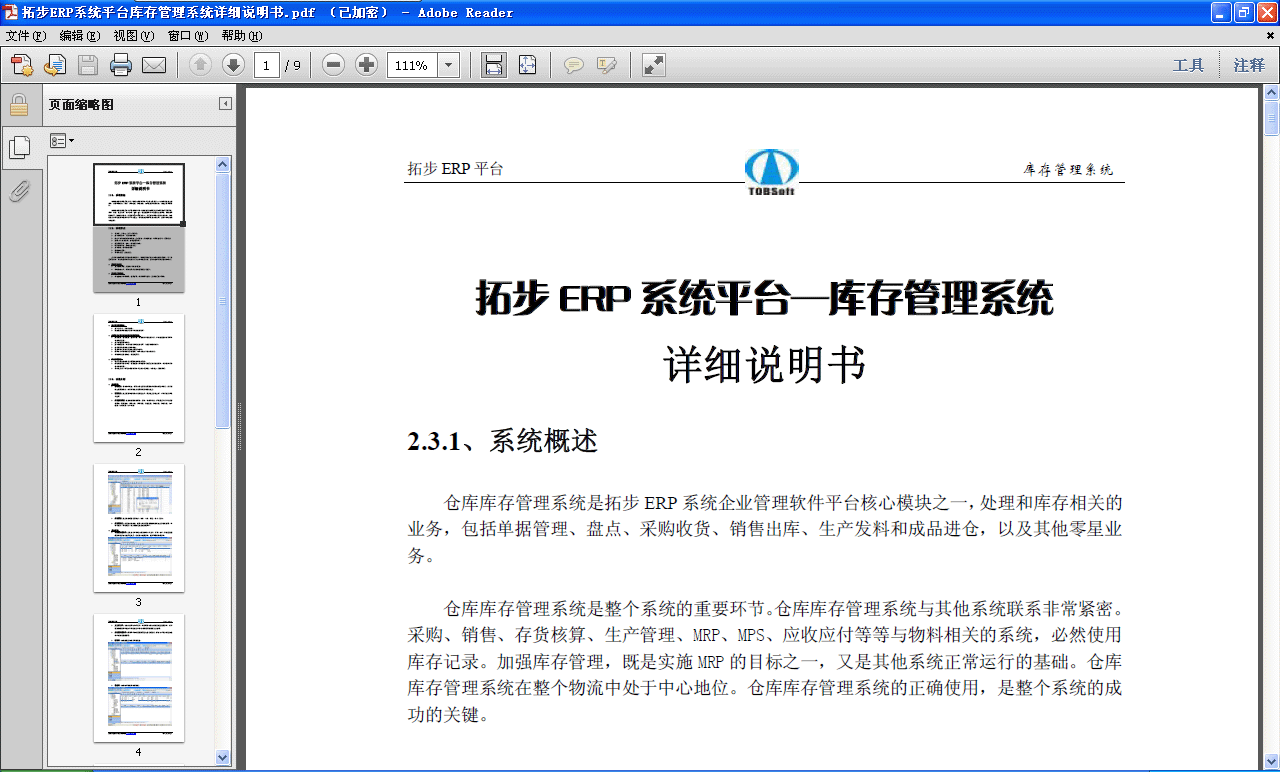Open the 工具 pane

coord(1190,64)
